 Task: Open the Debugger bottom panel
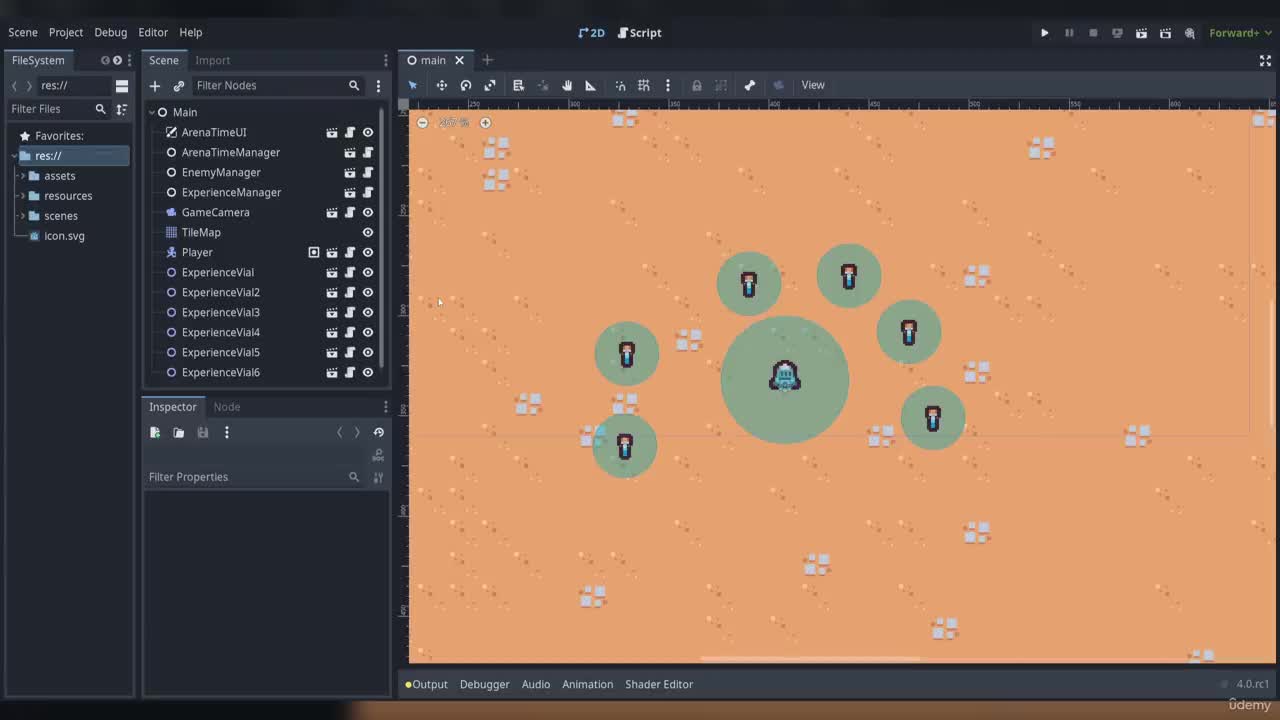pos(484,684)
